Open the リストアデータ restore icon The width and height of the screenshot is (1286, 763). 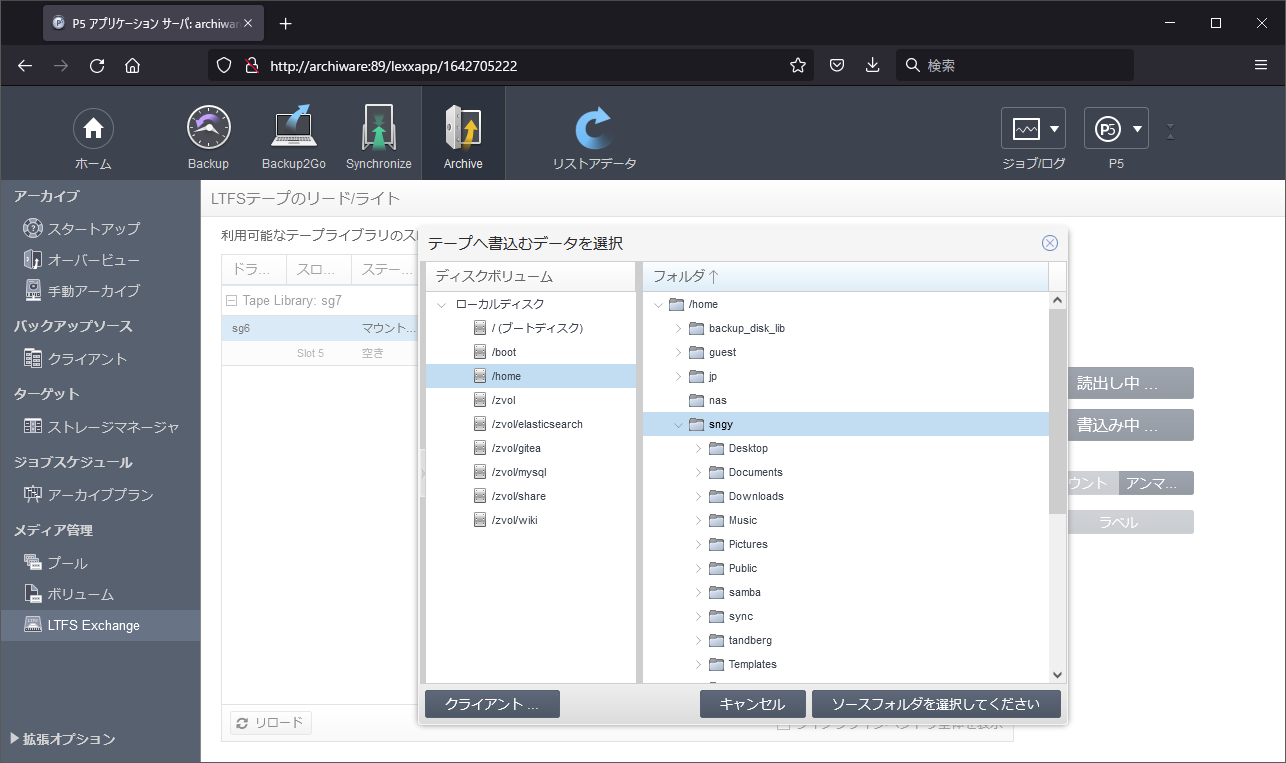click(594, 128)
